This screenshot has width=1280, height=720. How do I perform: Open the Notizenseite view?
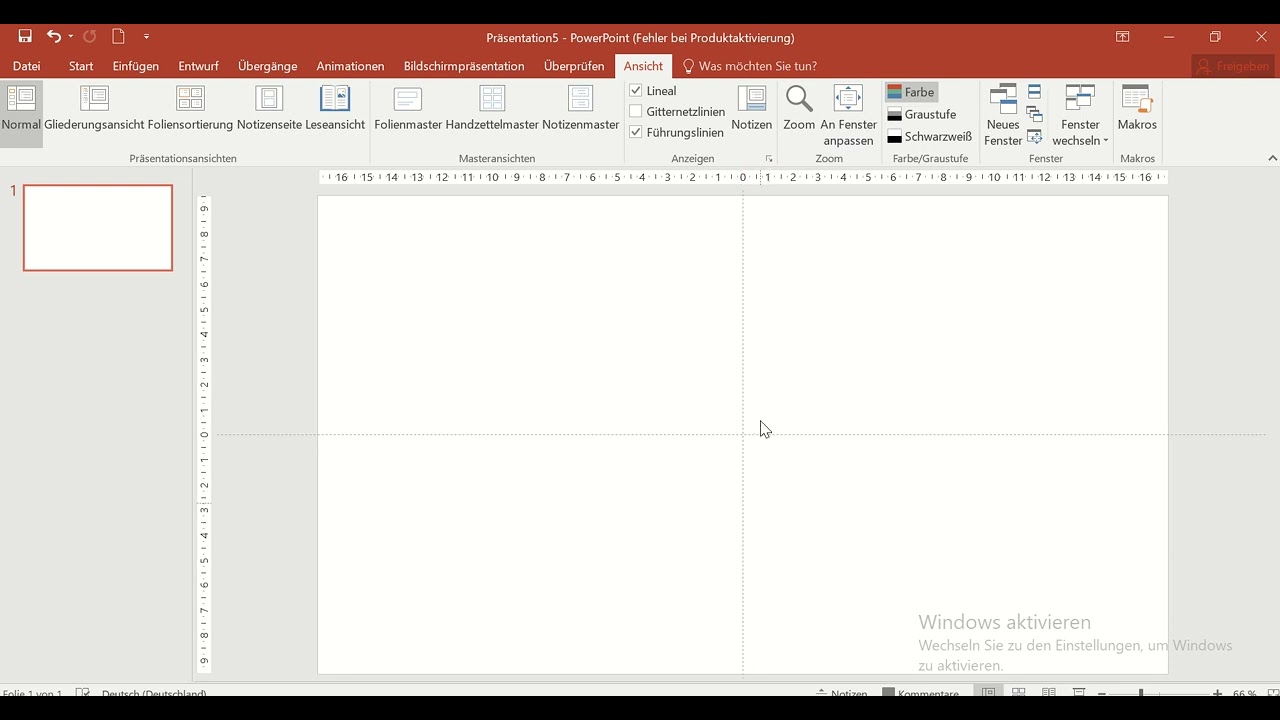click(269, 109)
